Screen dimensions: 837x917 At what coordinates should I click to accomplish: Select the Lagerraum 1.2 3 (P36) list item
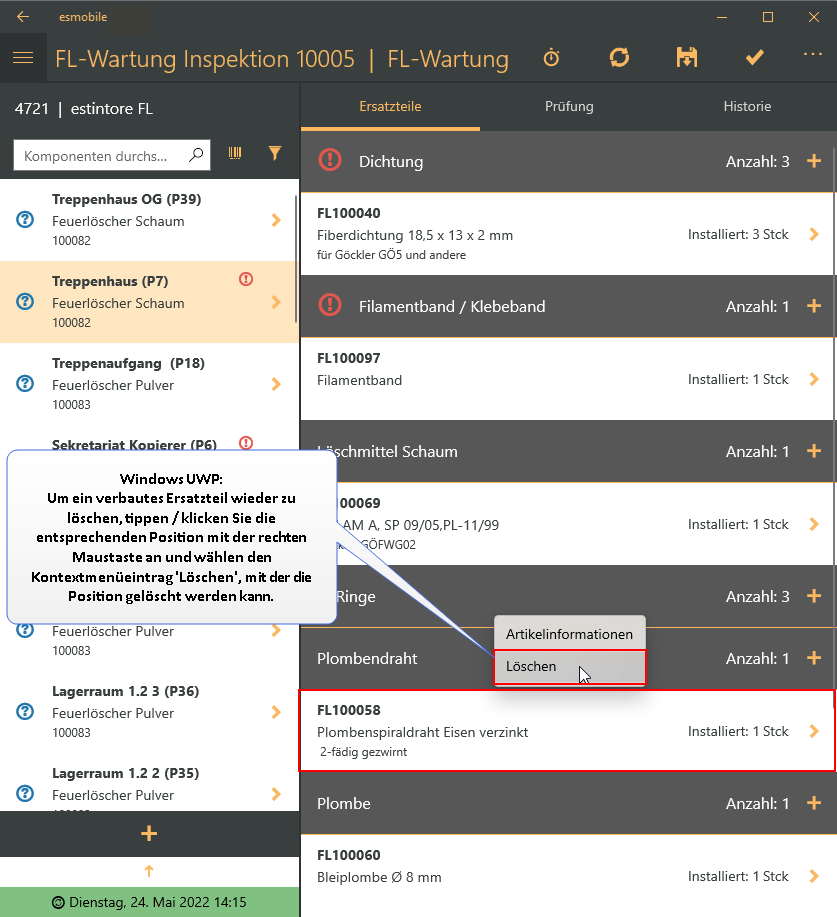pos(148,712)
